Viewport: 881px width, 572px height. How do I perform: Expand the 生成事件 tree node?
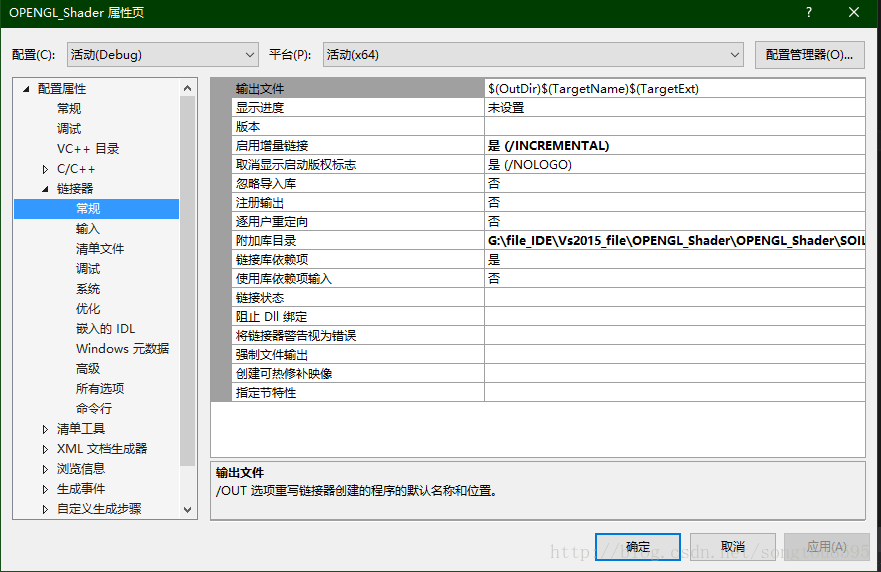46,489
